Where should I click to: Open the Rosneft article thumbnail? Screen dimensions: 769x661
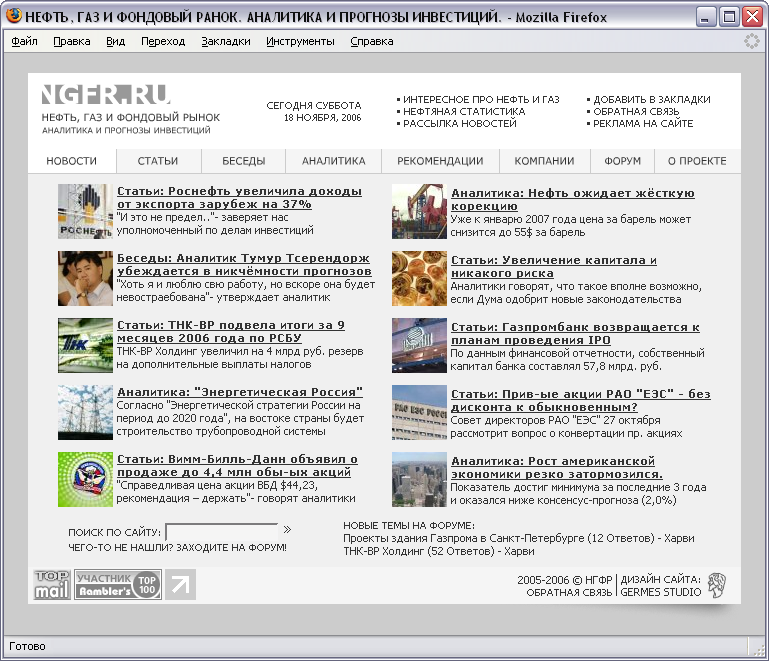click(85, 211)
